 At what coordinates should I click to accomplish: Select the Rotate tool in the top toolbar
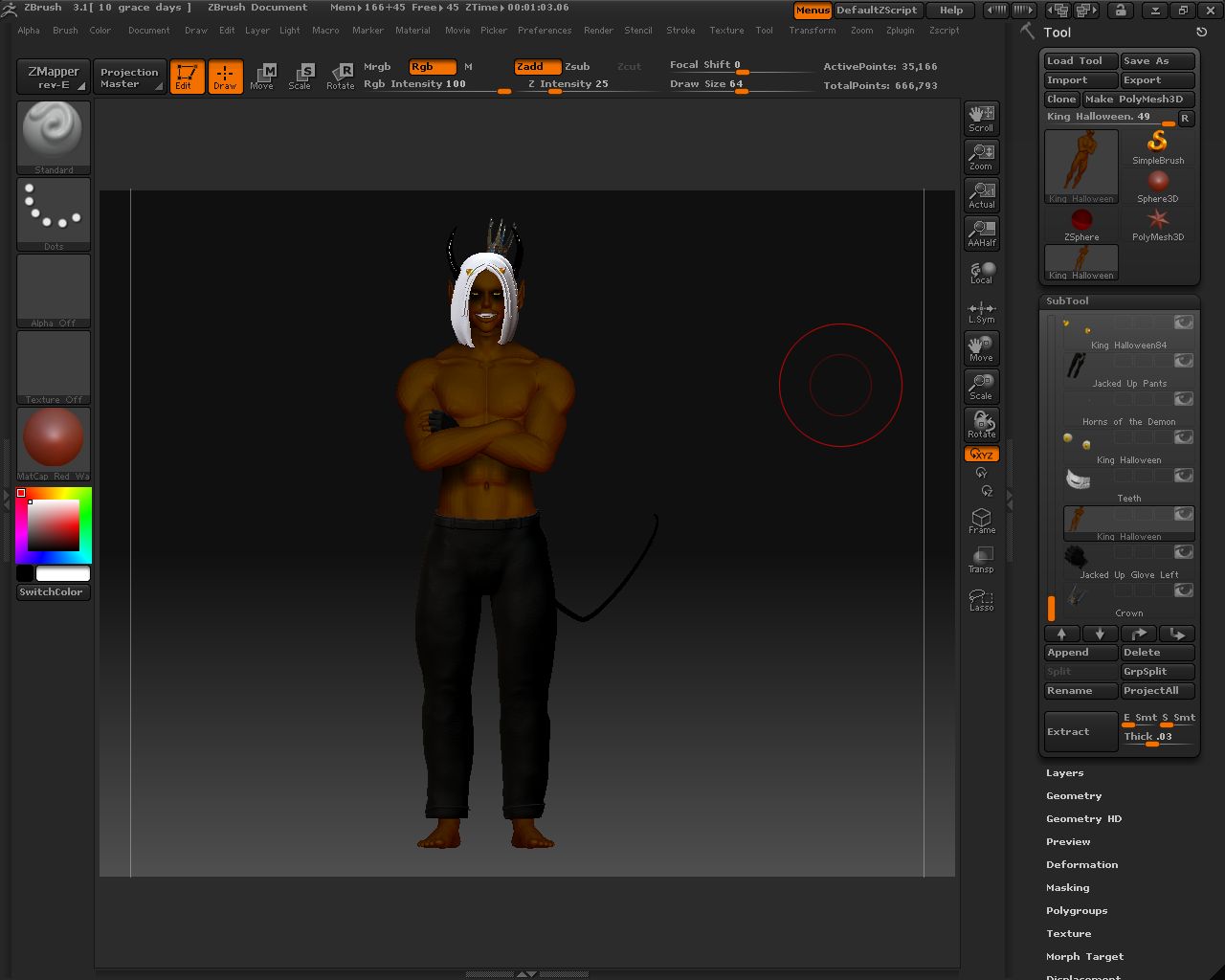tap(341, 77)
